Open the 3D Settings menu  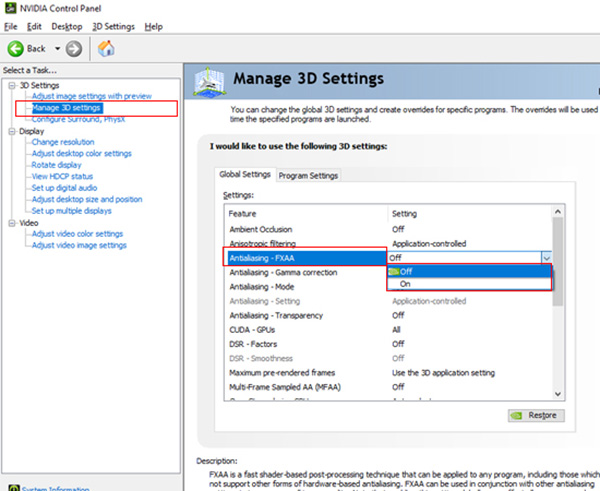pyautogui.click(x=113, y=26)
